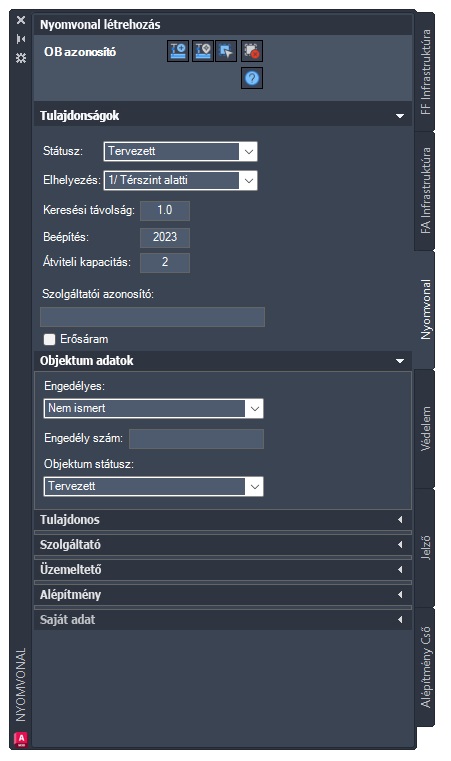Click the add route icon with plus
The image size is (451, 761).
(x=178, y=51)
